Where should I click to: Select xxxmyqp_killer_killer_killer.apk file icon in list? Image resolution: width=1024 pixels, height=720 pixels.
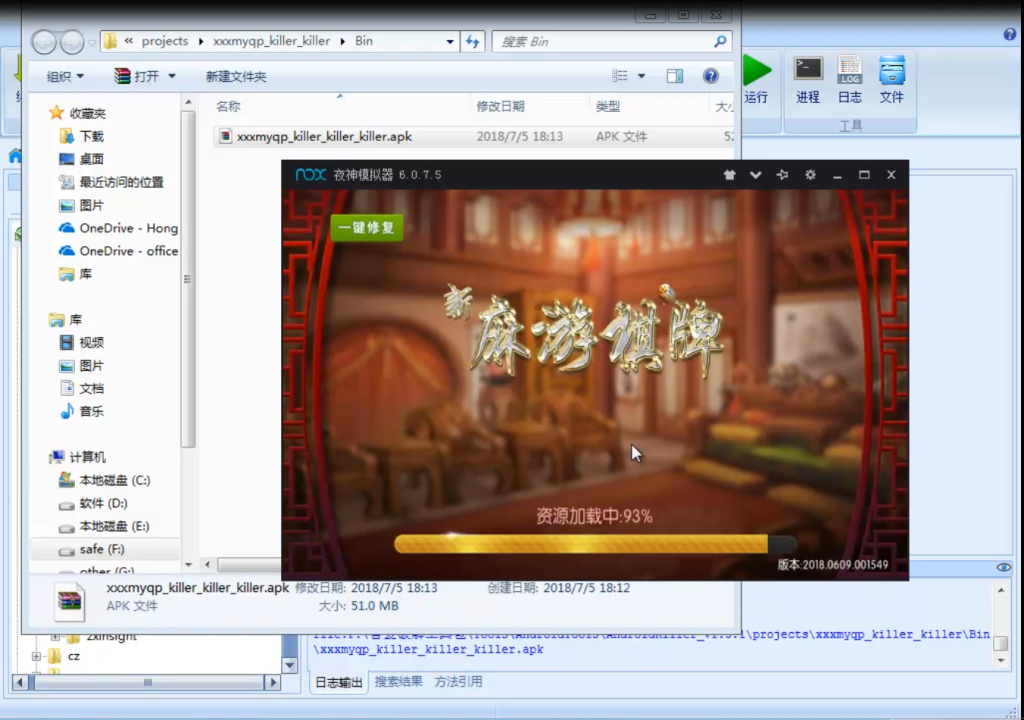point(225,136)
